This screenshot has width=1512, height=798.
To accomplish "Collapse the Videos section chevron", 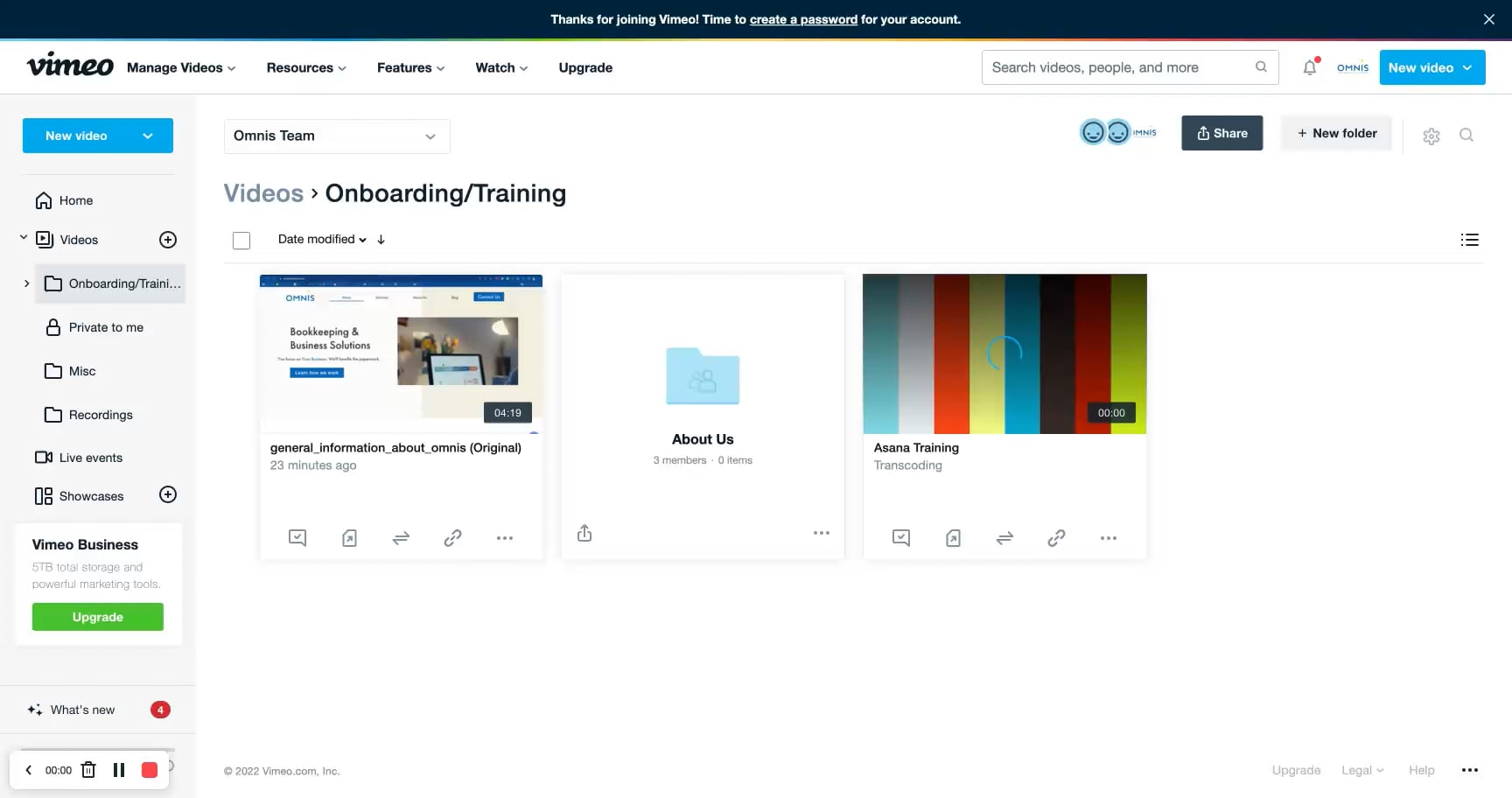I will [x=24, y=238].
